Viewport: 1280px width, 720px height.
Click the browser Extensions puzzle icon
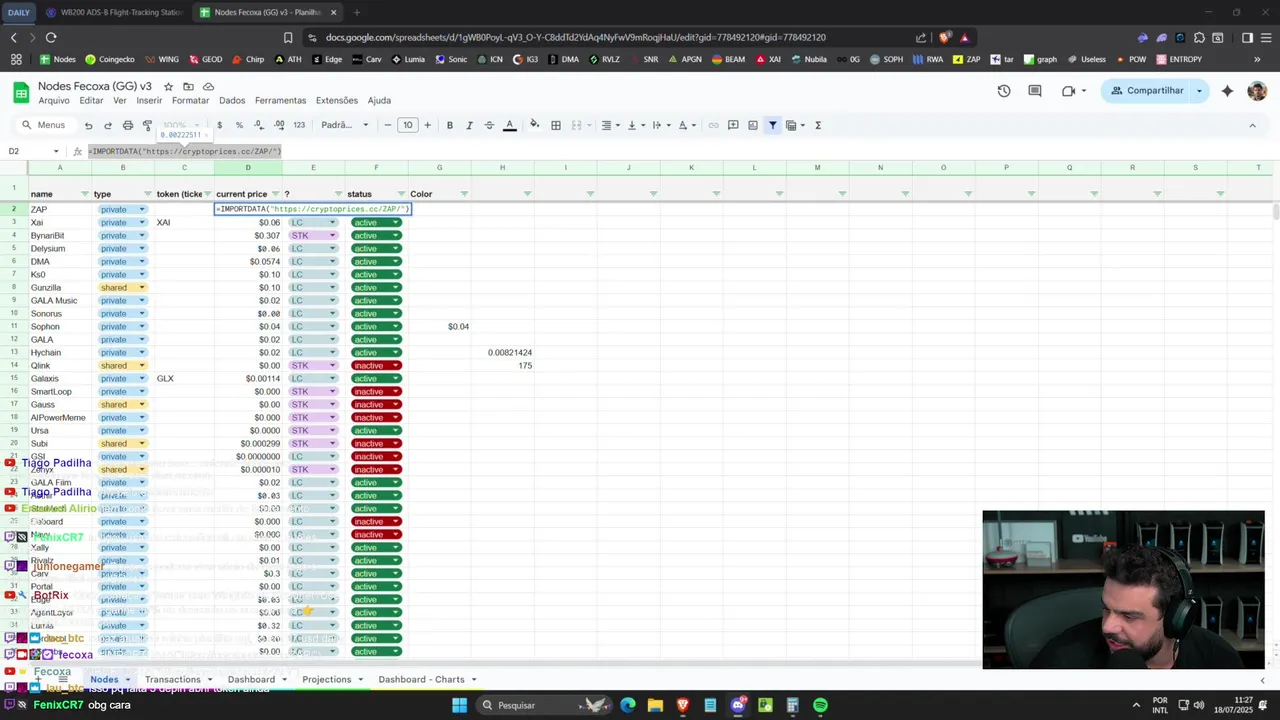click(1198, 38)
